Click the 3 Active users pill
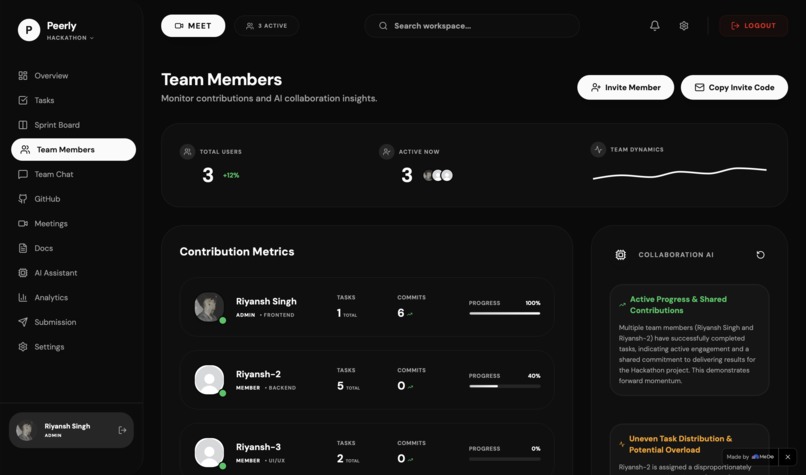This screenshot has height=475, width=806. 266,26
